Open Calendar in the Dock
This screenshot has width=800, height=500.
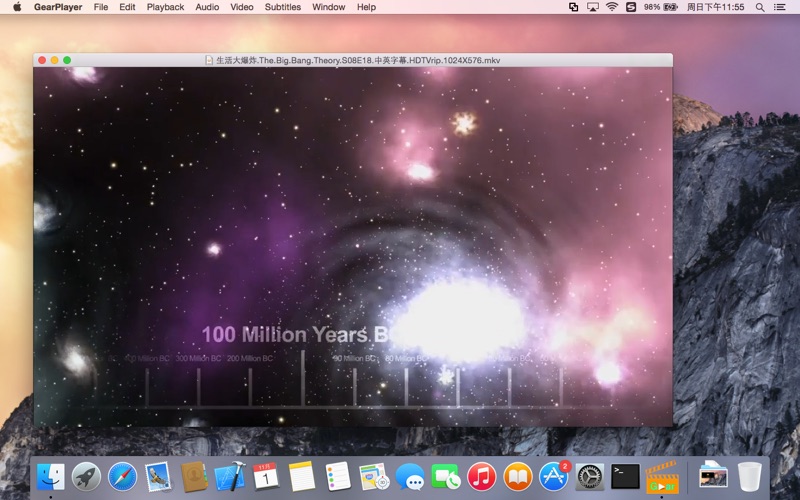click(x=266, y=477)
